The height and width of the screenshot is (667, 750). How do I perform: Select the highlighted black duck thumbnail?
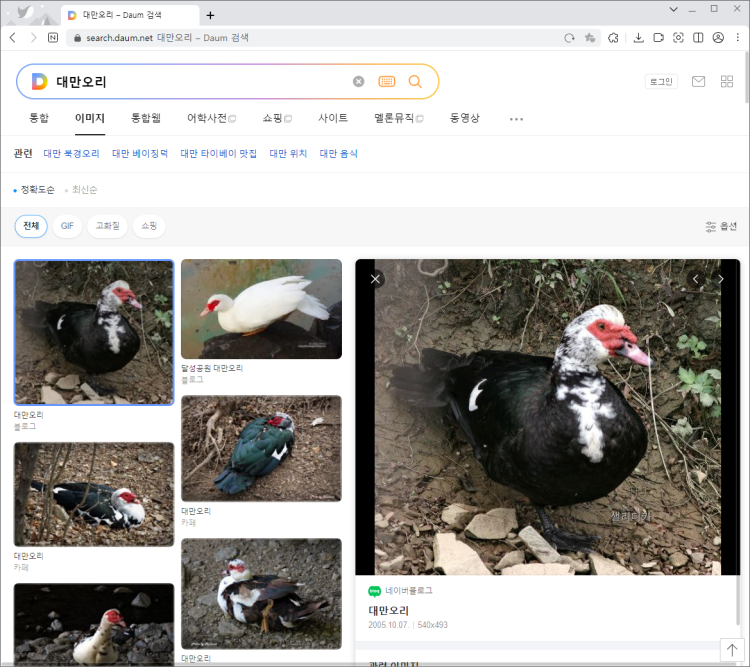tap(94, 333)
